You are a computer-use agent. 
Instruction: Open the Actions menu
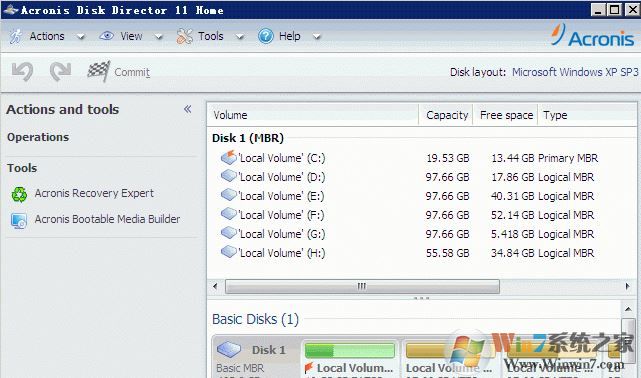[x=47, y=36]
